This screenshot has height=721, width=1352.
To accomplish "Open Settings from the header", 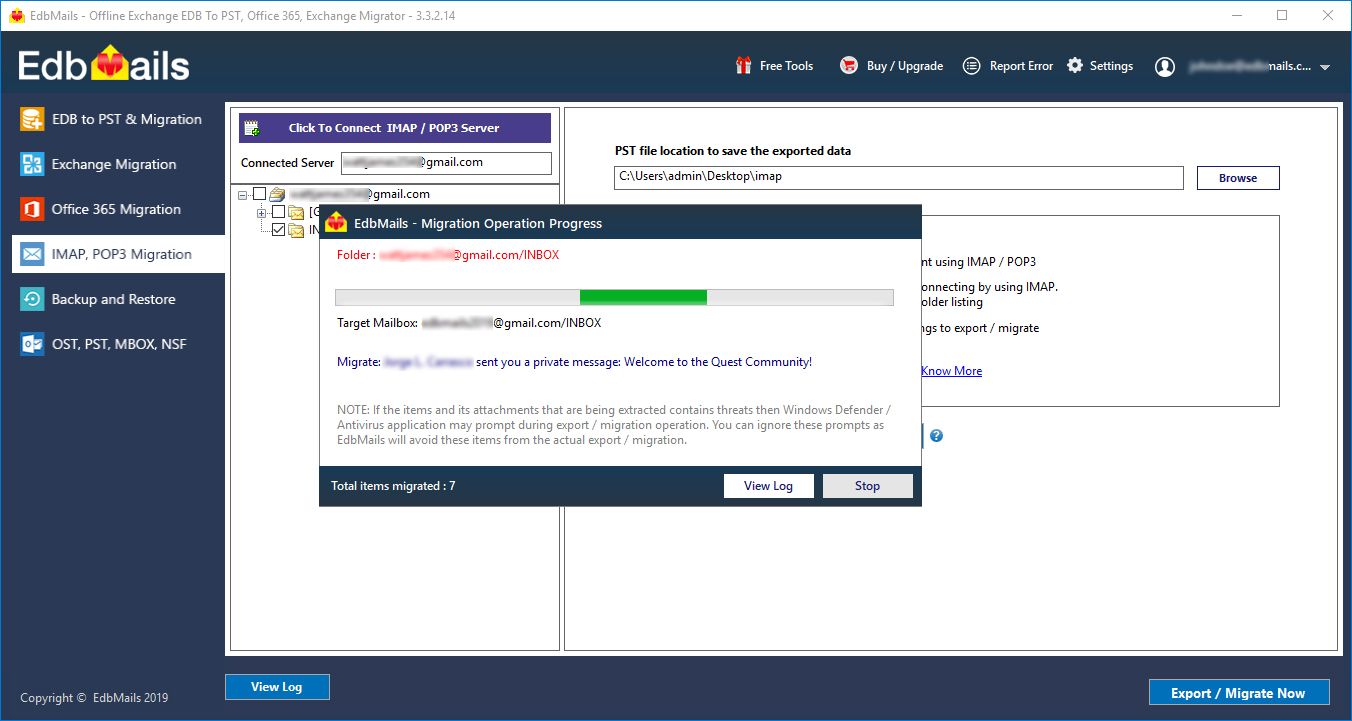I will [x=1100, y=66].
